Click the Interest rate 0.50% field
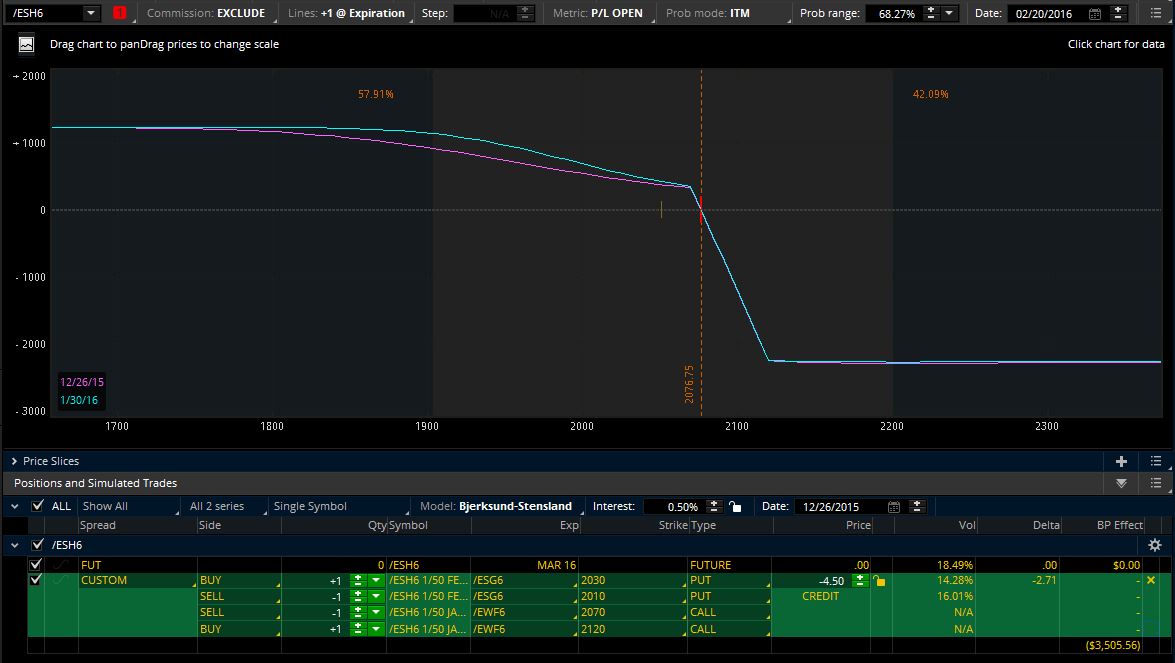The image size is (1175, 663). coord(675,506)
